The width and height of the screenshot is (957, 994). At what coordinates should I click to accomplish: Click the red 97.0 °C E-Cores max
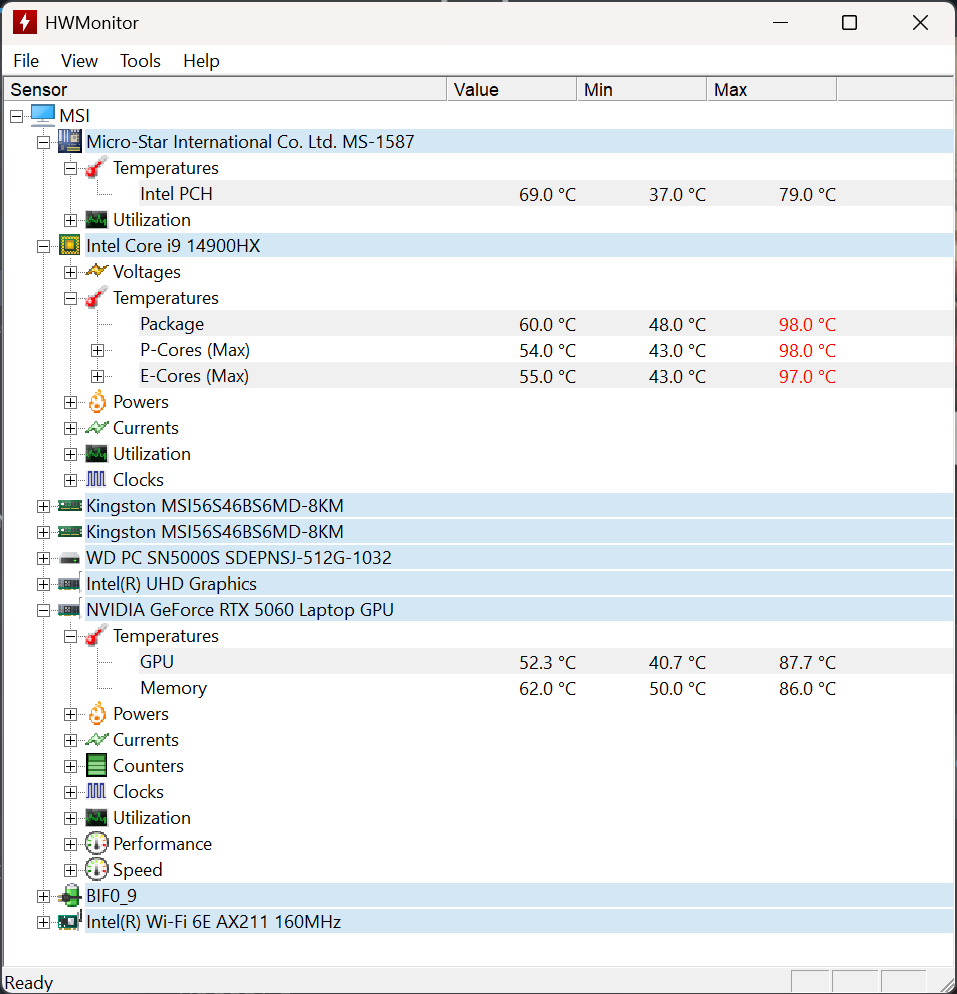coord(807,376)
